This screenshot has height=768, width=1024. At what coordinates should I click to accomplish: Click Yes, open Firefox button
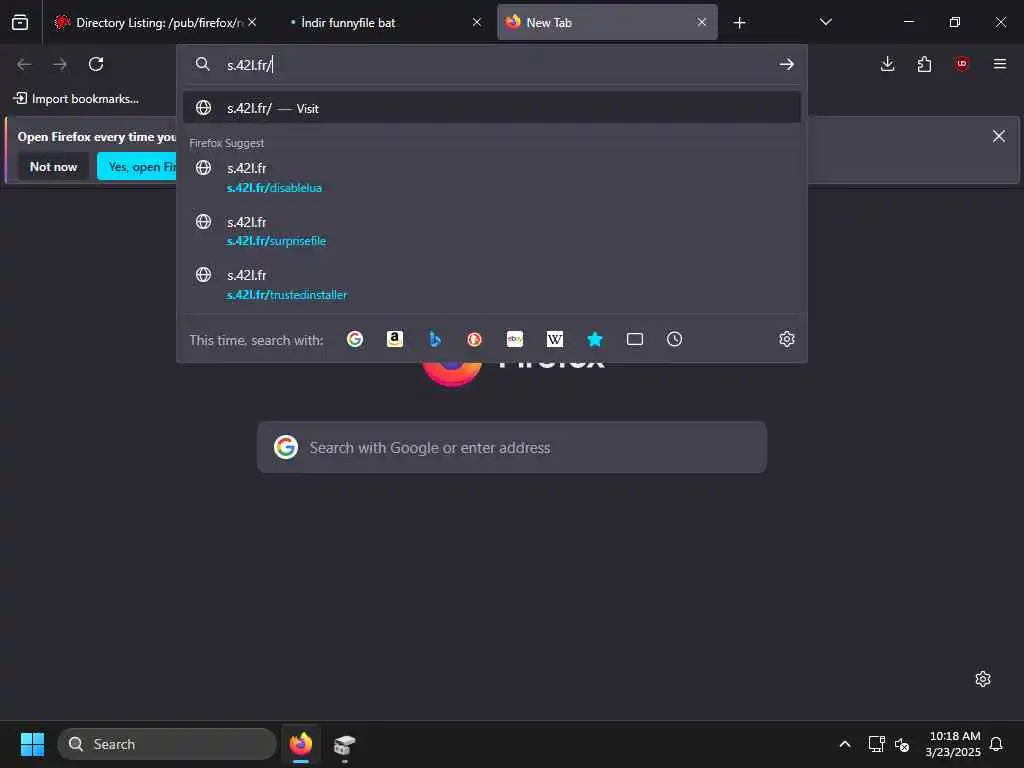pos(137,167)
